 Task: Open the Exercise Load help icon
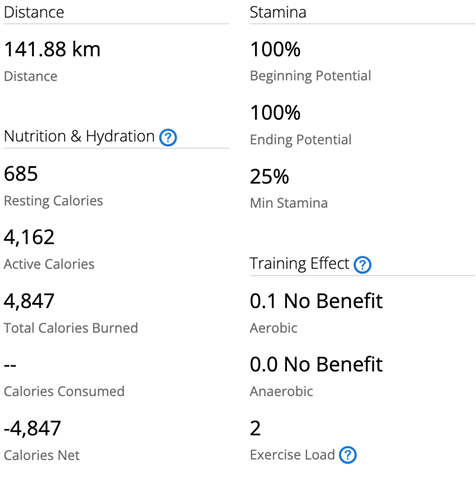pyautogui.click(x=348, y=455)
